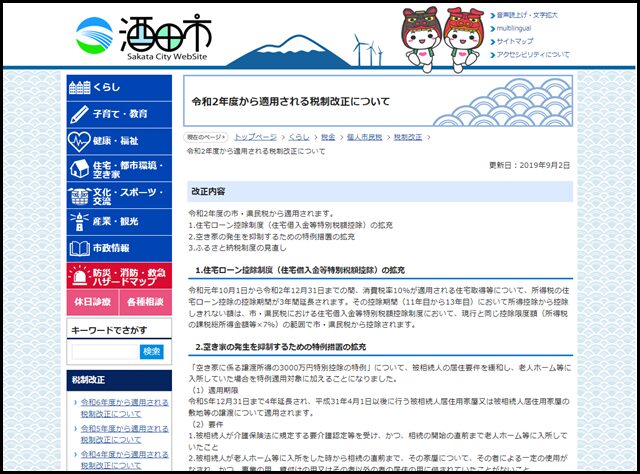Open the 健康・福祉 menu item
The image size is (640, 474).
(x=119, y=141)
